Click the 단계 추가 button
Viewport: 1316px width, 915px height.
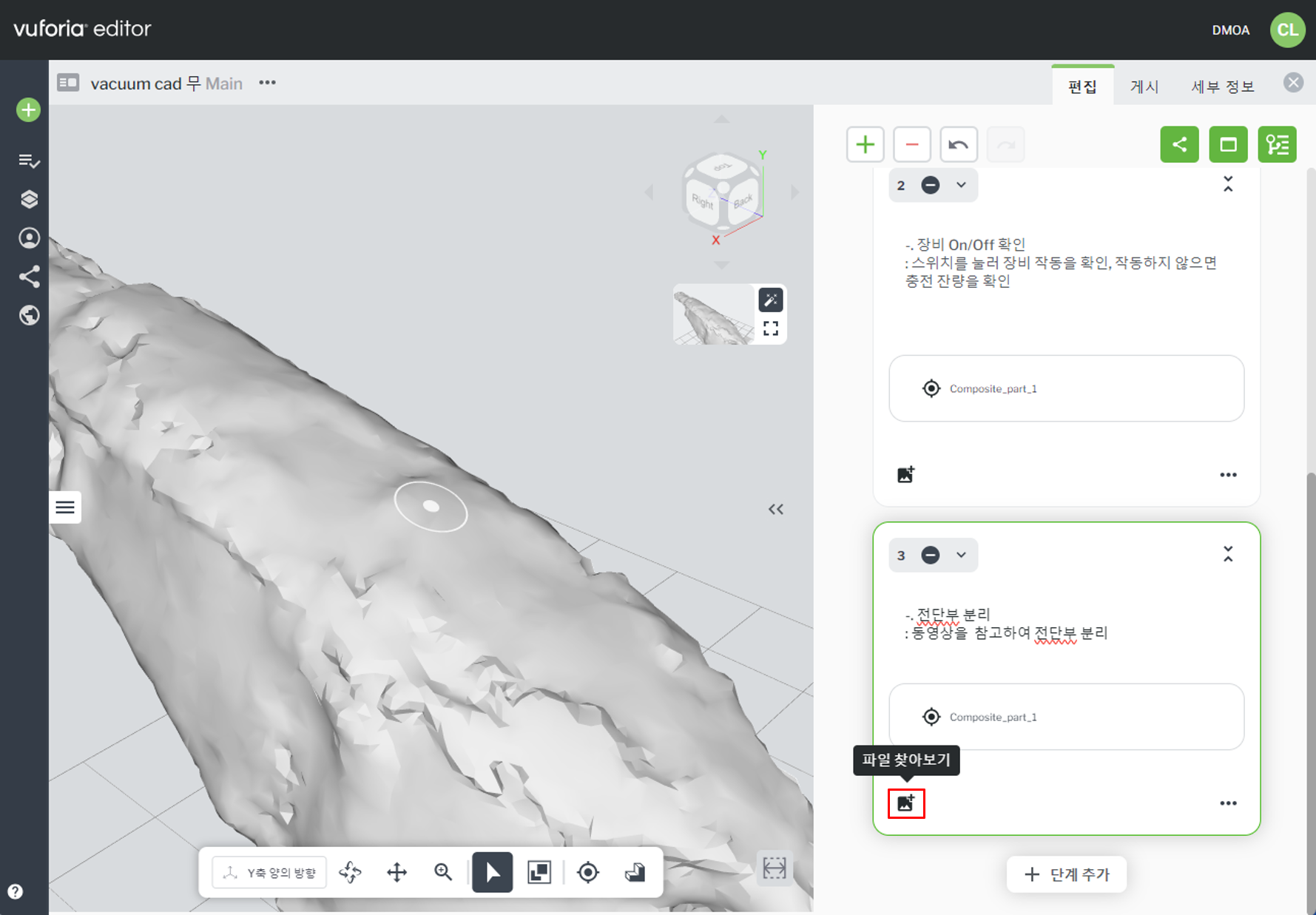(x=1066, y=874)
